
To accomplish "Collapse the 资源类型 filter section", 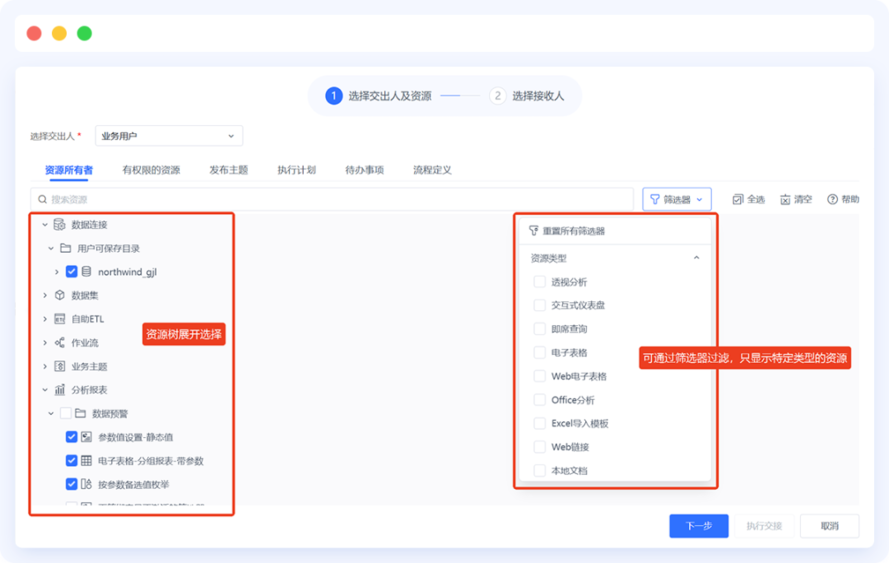I will pyautogui.click(x=697, y=258).
